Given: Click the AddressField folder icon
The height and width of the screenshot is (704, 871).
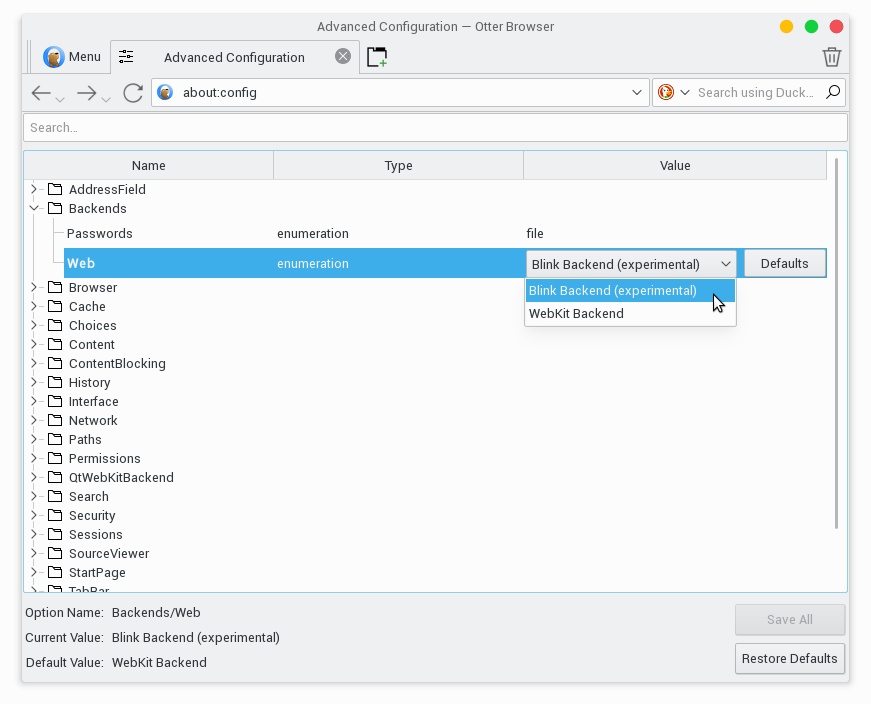Looking at the screenshot, I should point(55,189).
